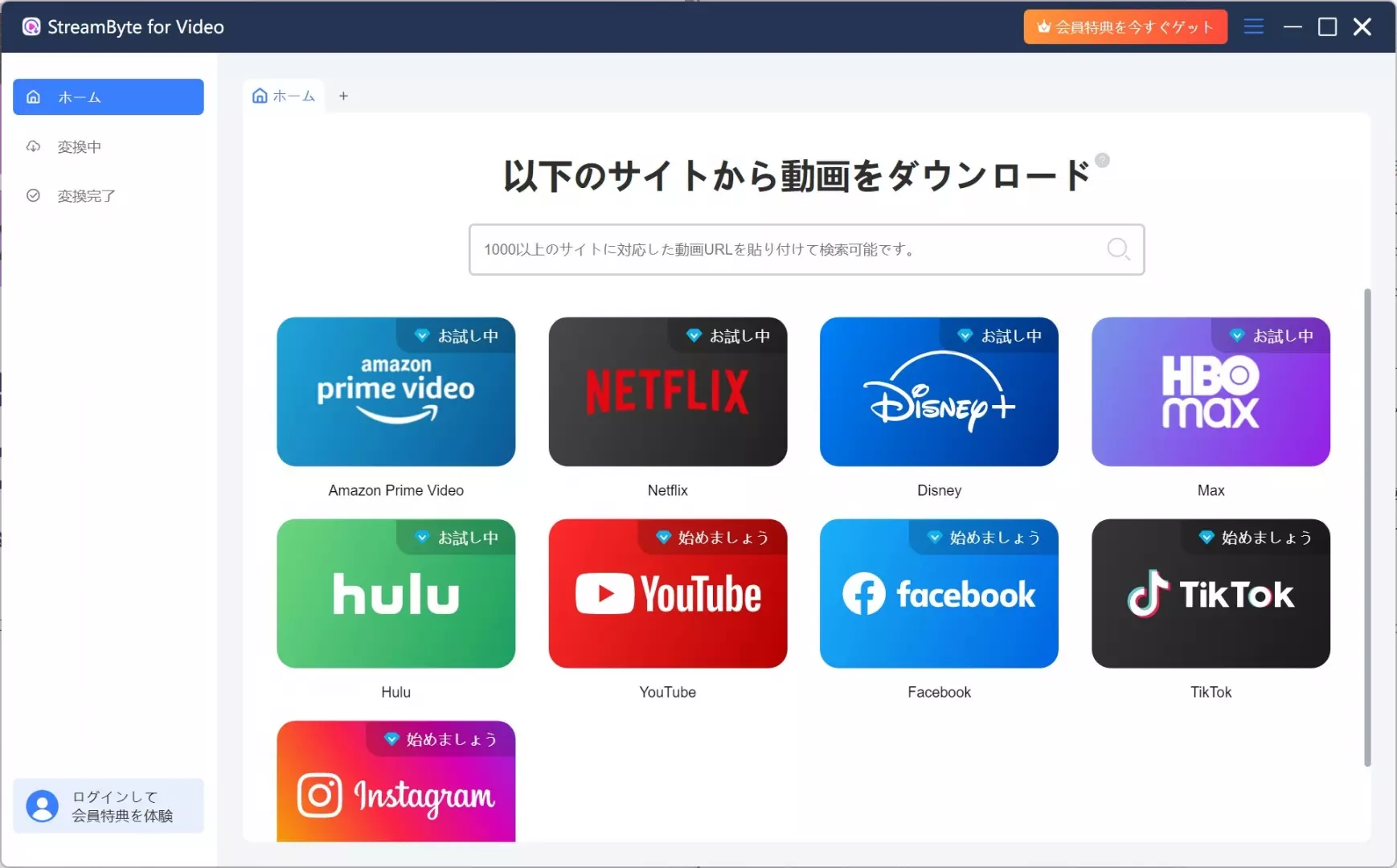The height and width of the screenshot is (868, 1397).
Task: Click the user avatar icon in sidebar
Action: pyautogui.click(x=42, y=805)
